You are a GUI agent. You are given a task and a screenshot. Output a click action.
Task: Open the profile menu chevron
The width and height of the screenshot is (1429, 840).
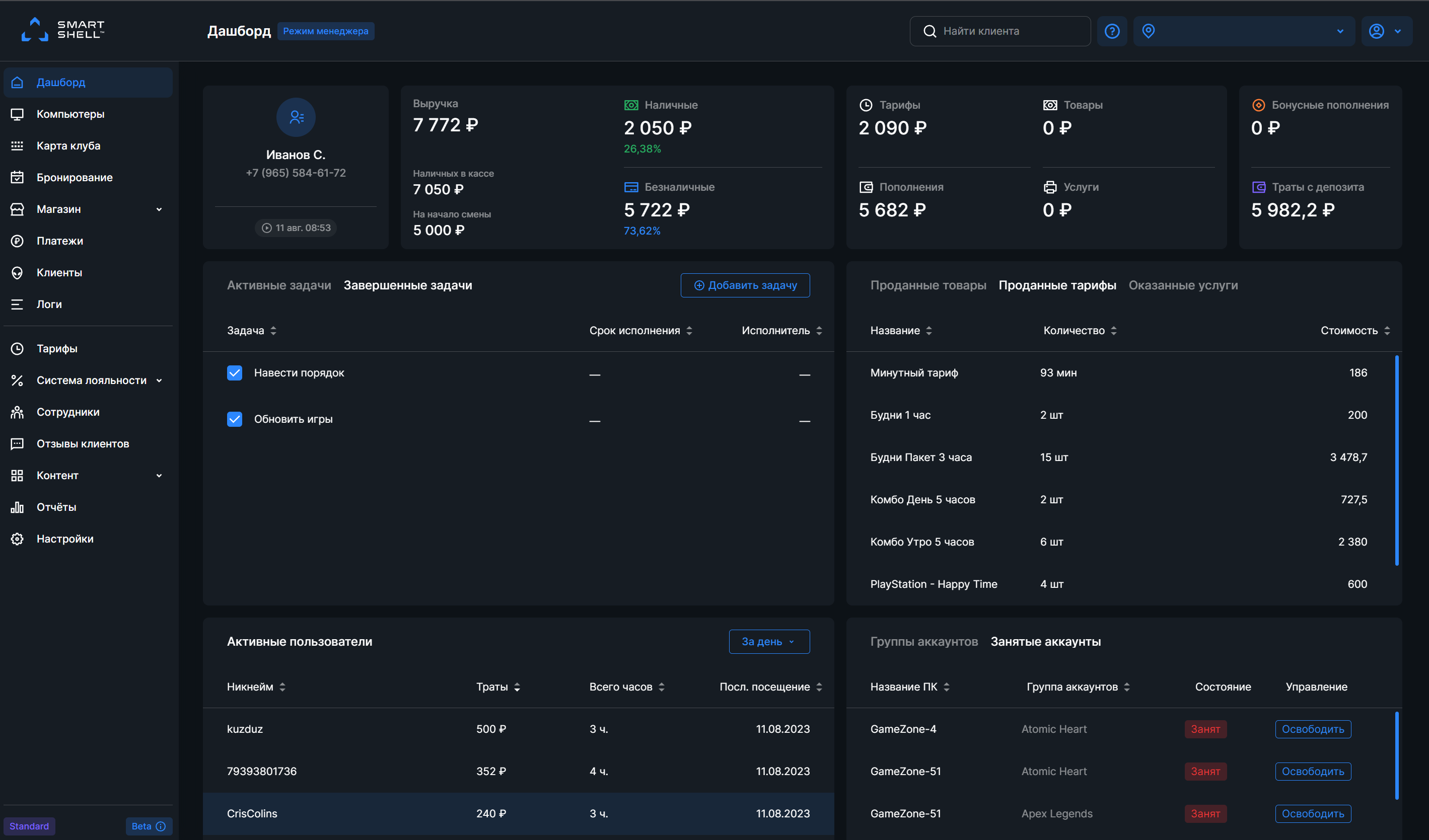1397,31
